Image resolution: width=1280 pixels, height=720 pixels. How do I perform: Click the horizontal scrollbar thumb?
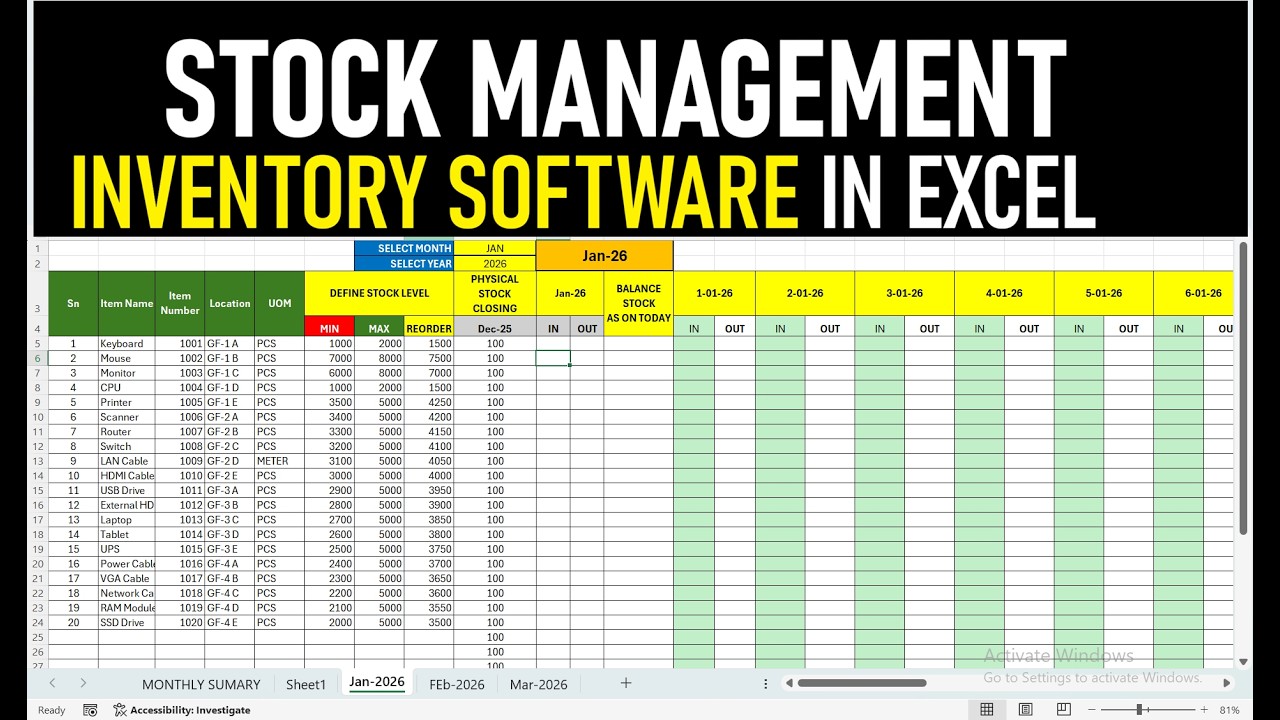[861, 683]
